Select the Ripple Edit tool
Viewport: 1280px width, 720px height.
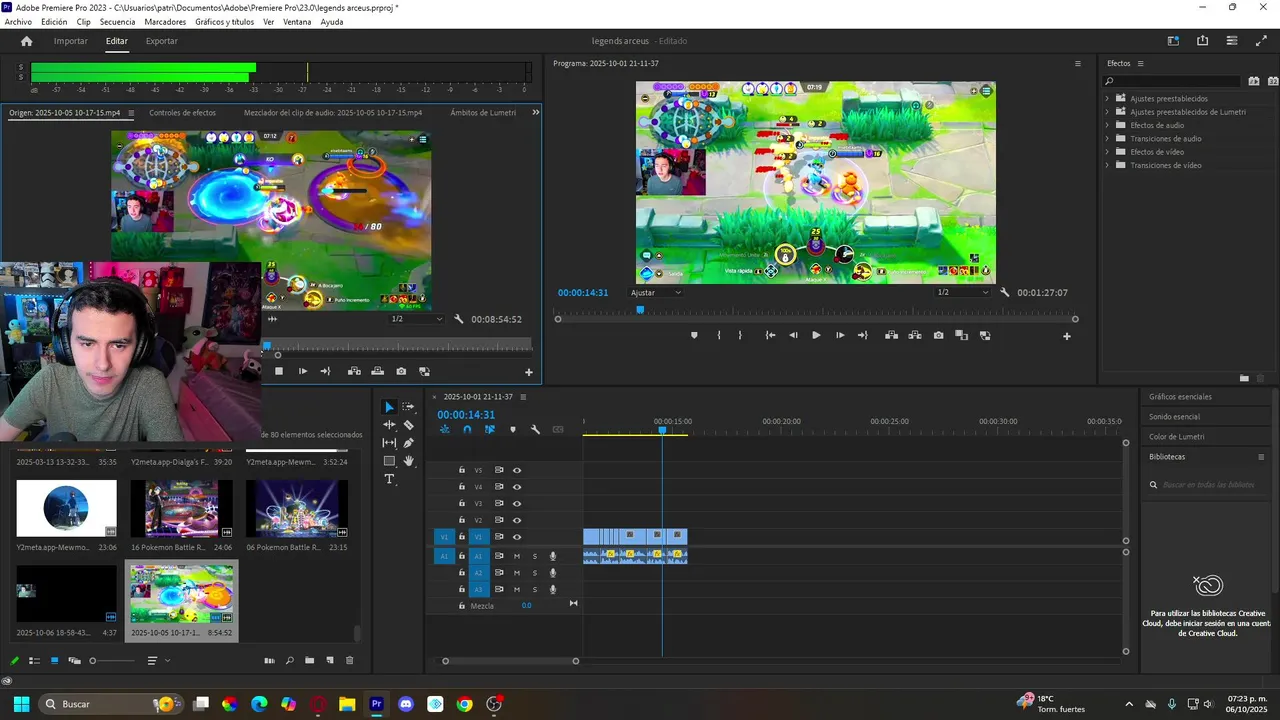pos(389,424)
